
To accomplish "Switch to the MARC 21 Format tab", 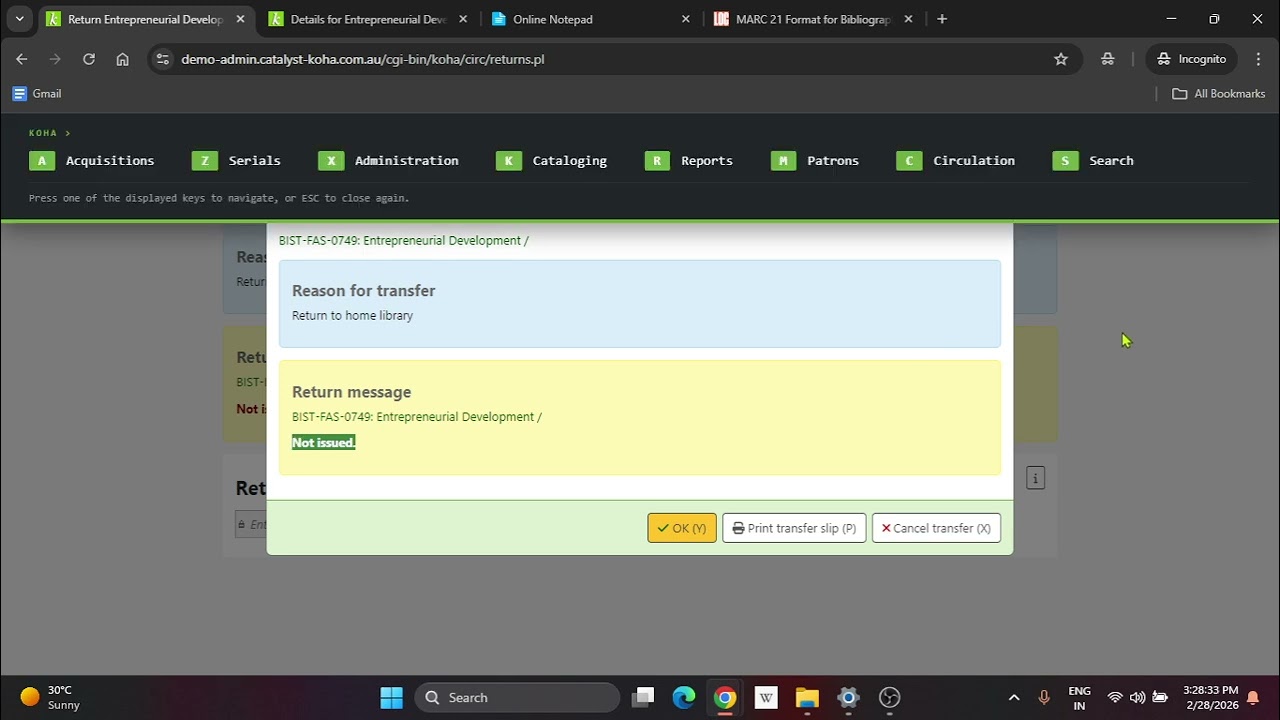I will click(x=812, y=19).
